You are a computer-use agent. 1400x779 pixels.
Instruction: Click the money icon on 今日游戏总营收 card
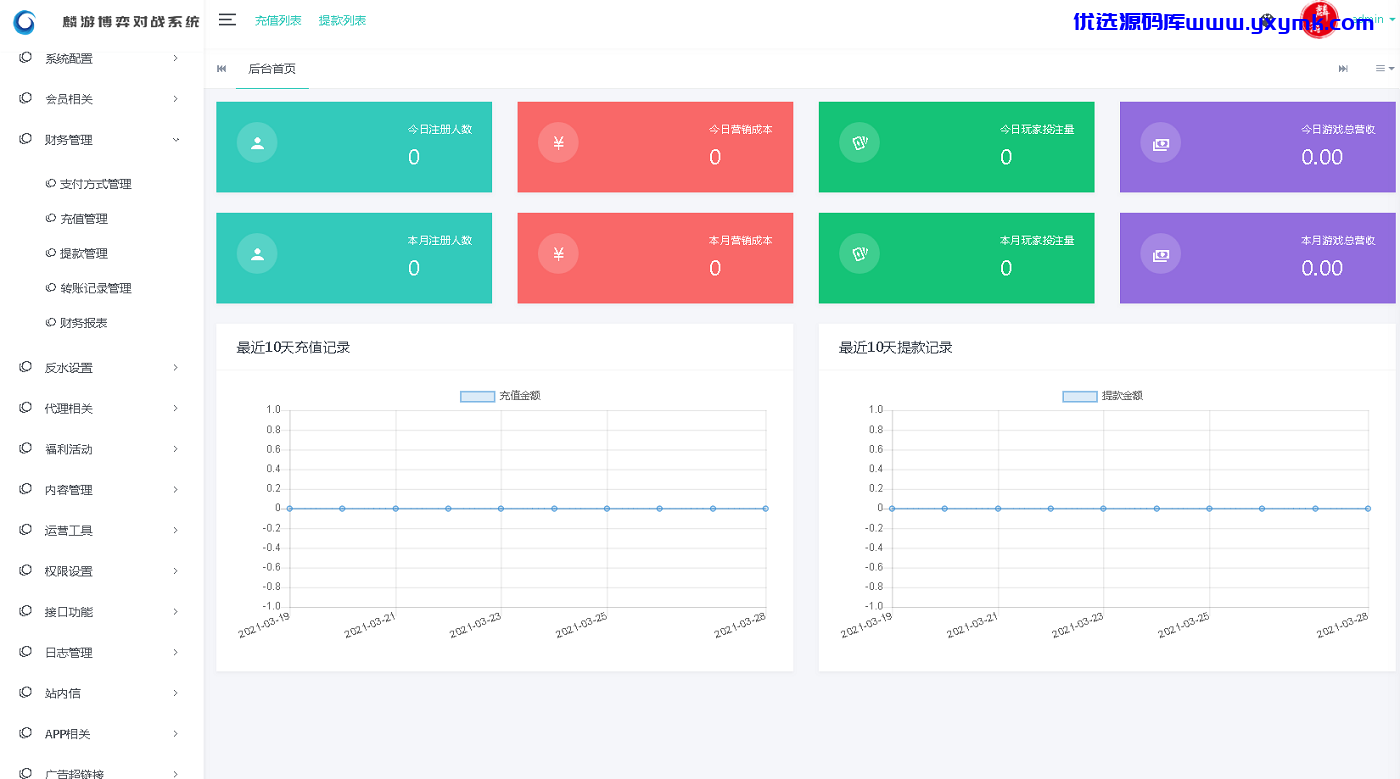coord(1160,142)
